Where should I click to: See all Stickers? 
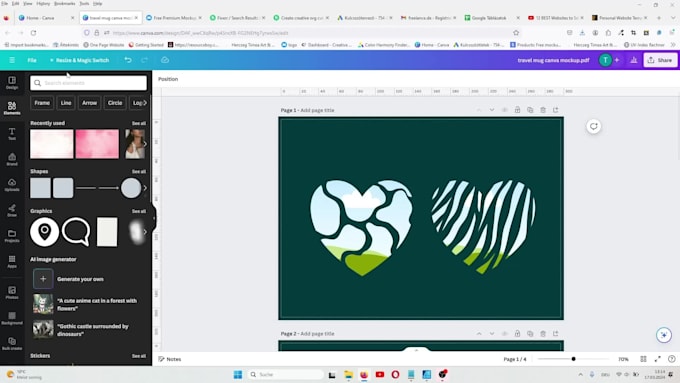(x=139, y=356)
